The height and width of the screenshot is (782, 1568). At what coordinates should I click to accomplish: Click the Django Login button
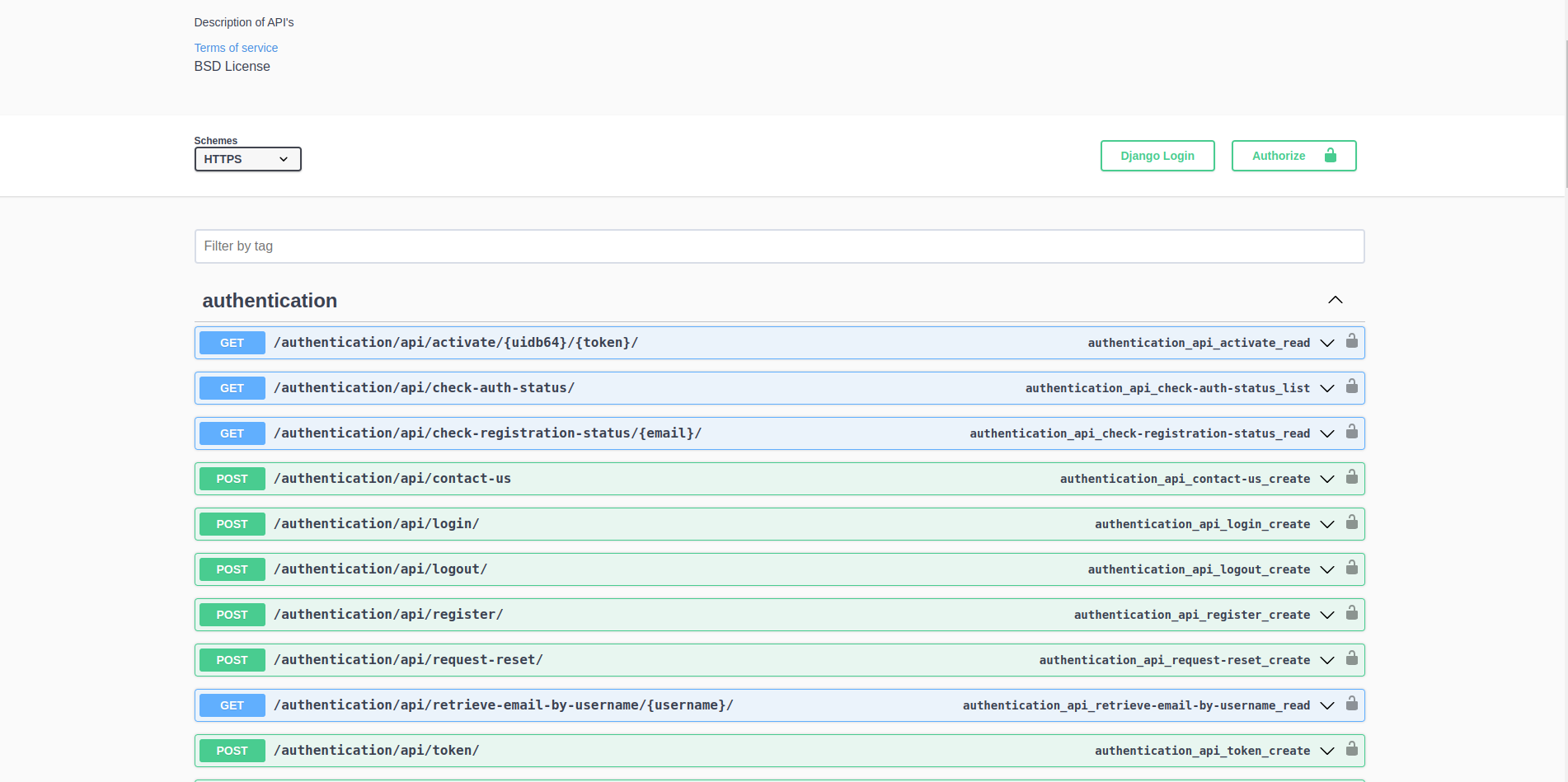1157,156
